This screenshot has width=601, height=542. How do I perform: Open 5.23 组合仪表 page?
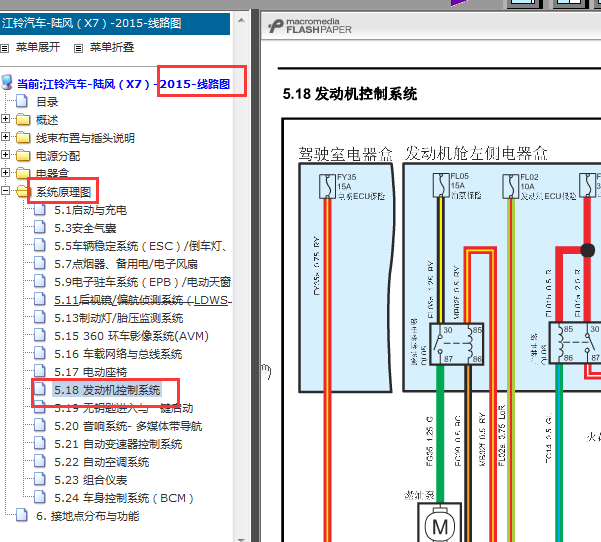click(x=90, y=480)
